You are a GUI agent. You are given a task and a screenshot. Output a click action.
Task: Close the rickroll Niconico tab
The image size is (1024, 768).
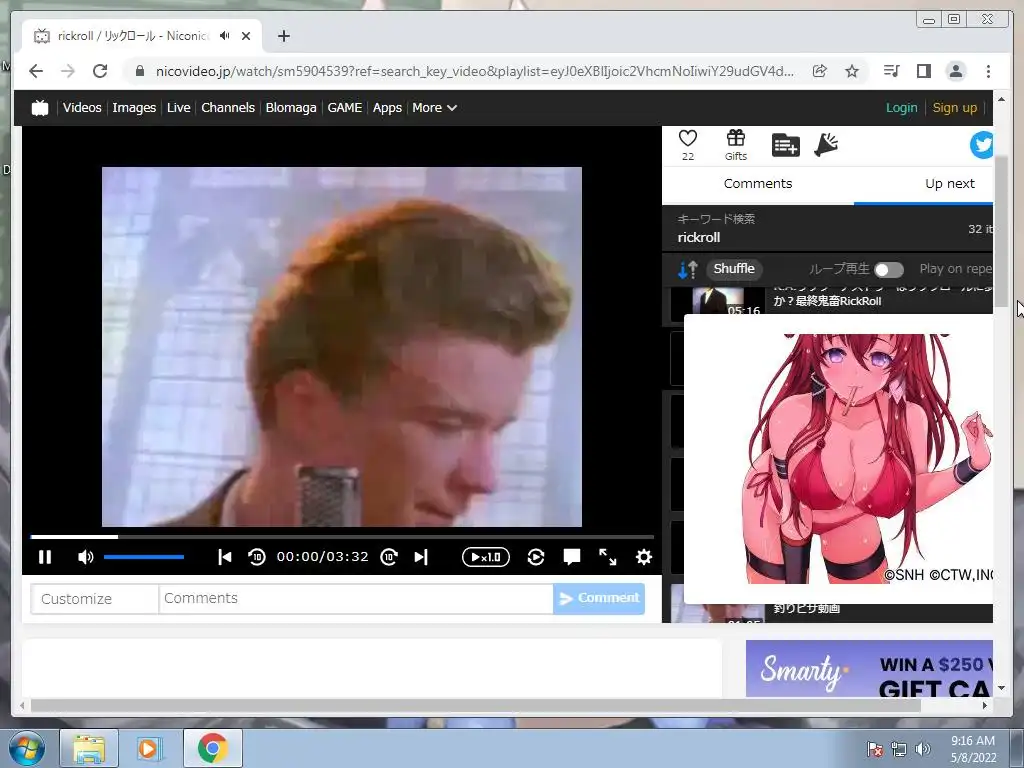246,36
